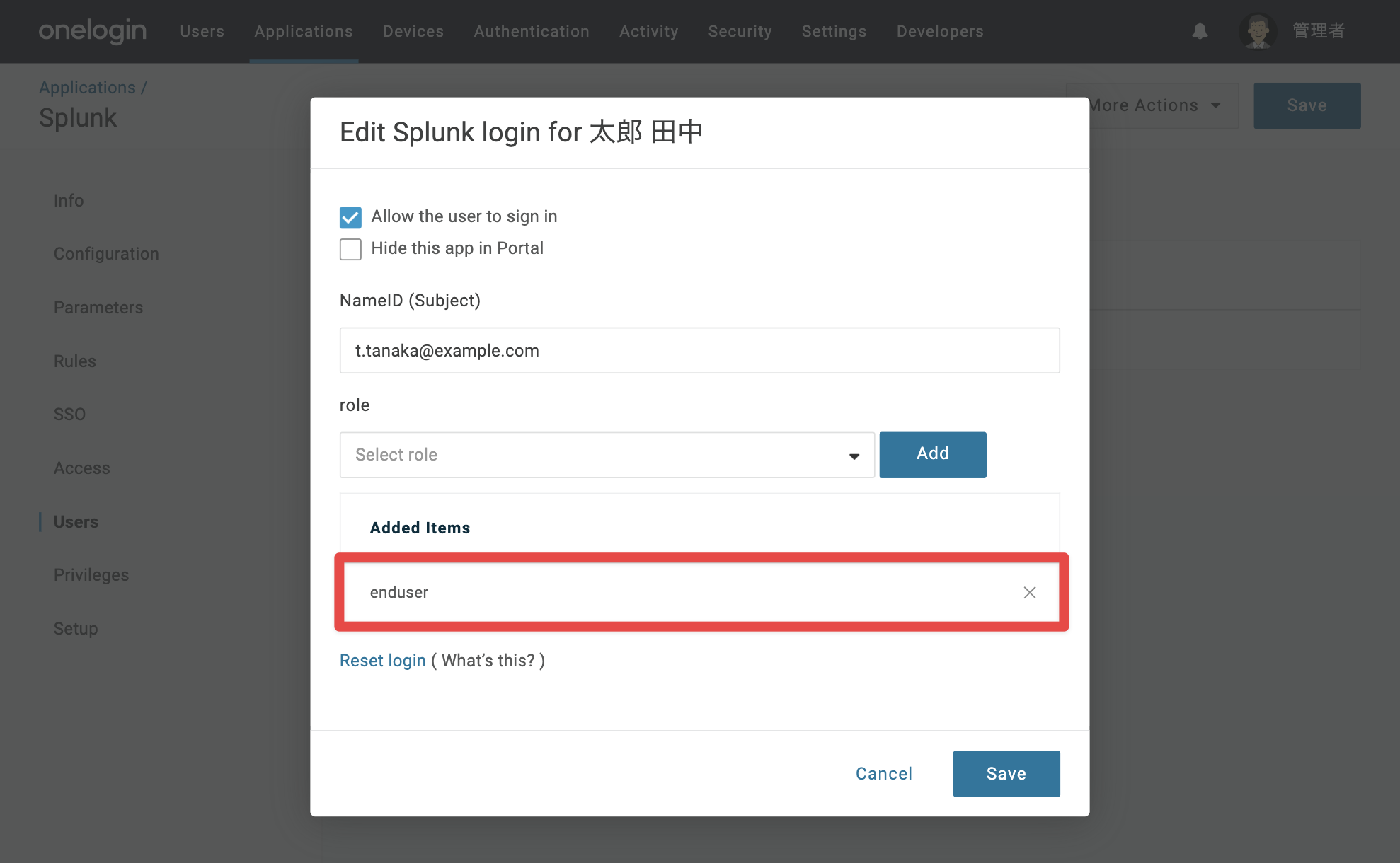Screen dimensions: 1400x863
Task: Select the Configuration sidebar tab
Action: [x=106, y=254]
